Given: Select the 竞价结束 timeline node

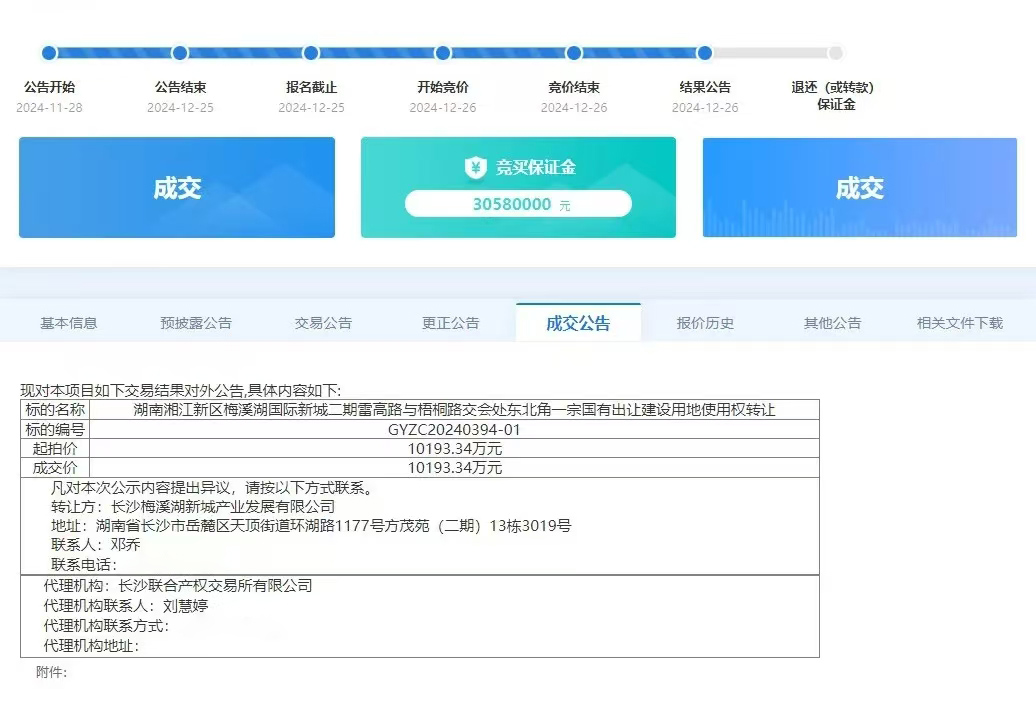Looking at the screenshot, I should pyautogui.click(x=574, y=53).
